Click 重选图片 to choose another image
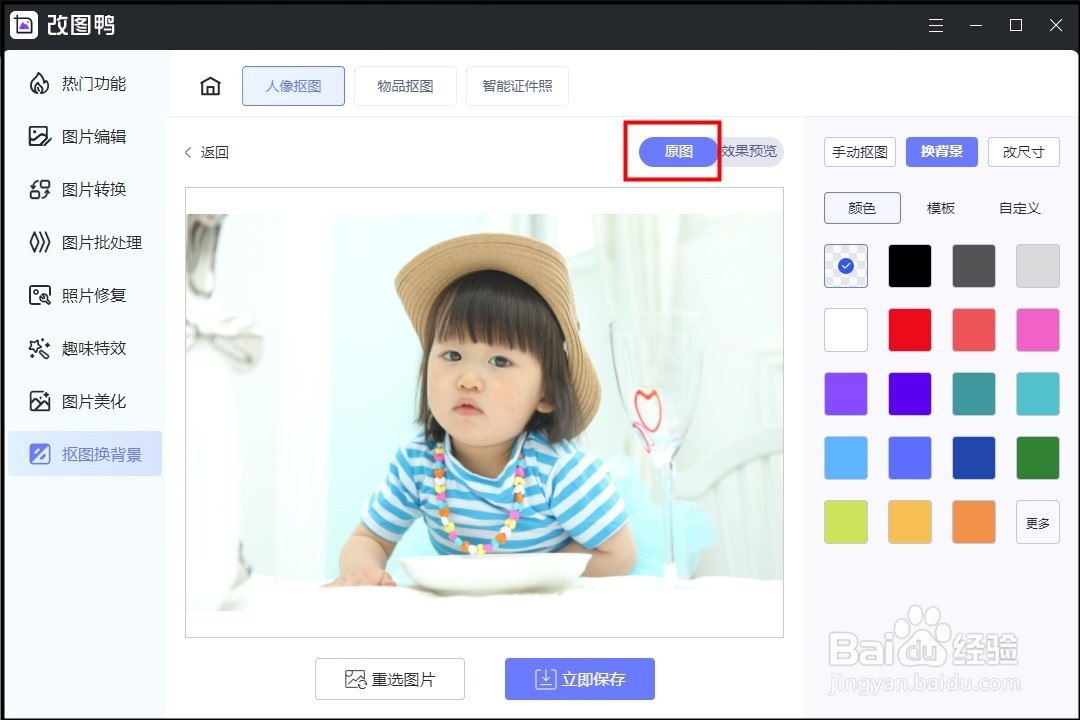 pyautogui.click(x=390, y=679)
